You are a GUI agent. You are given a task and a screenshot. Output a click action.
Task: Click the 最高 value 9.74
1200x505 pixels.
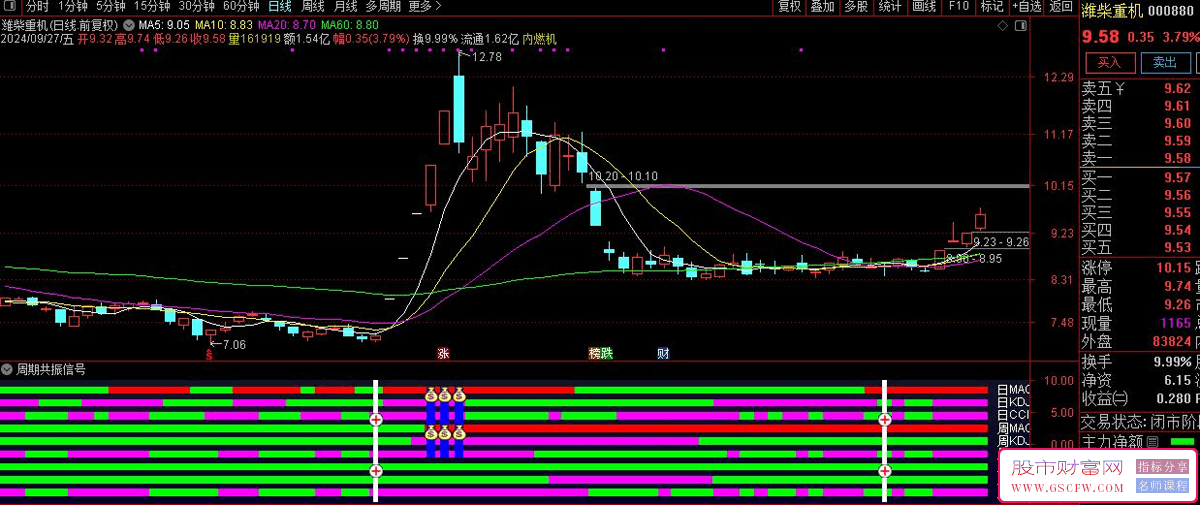(1177, 287)
